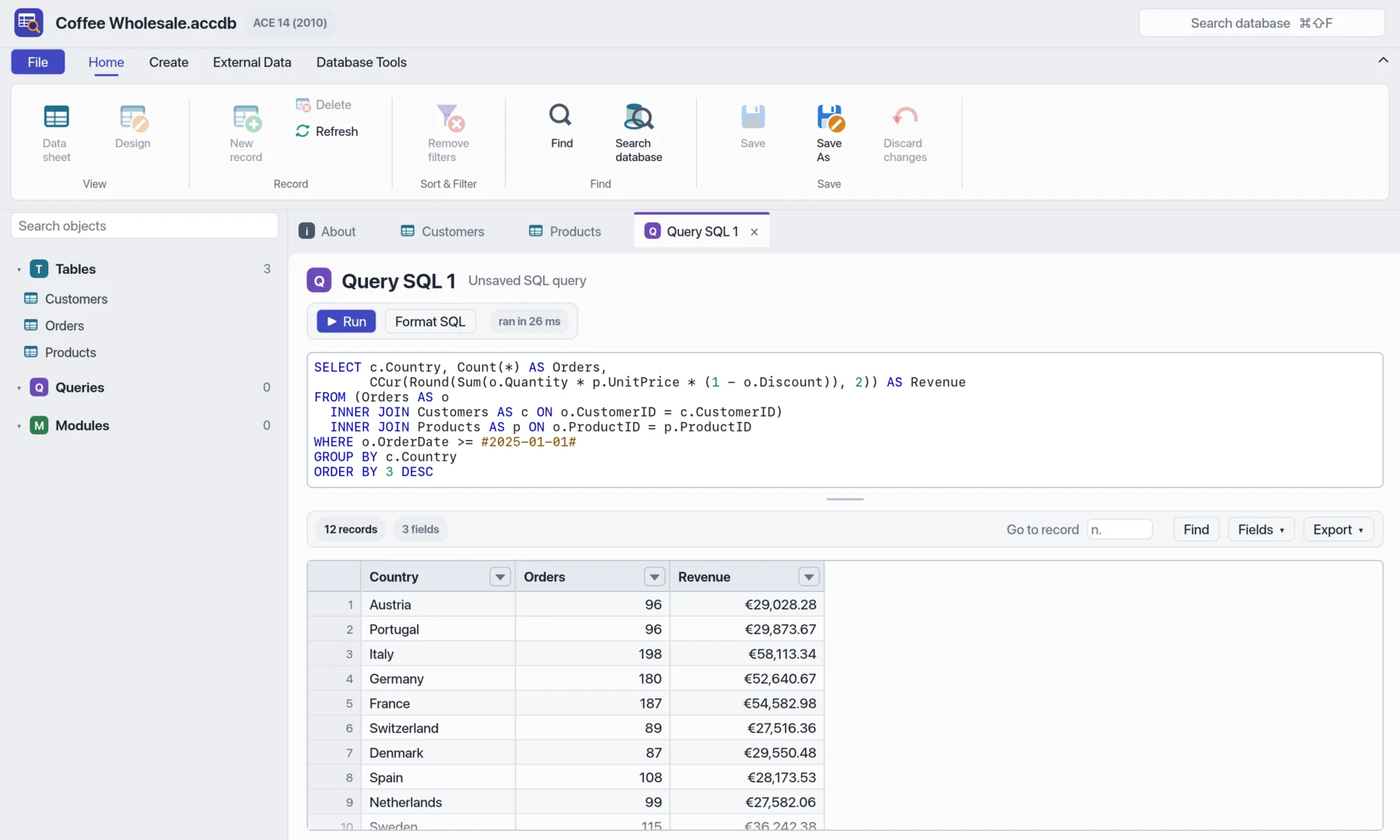Screen dimensions: 1400x840
Task: Open the Country column filter dropdown
Action: pos(500,577)
